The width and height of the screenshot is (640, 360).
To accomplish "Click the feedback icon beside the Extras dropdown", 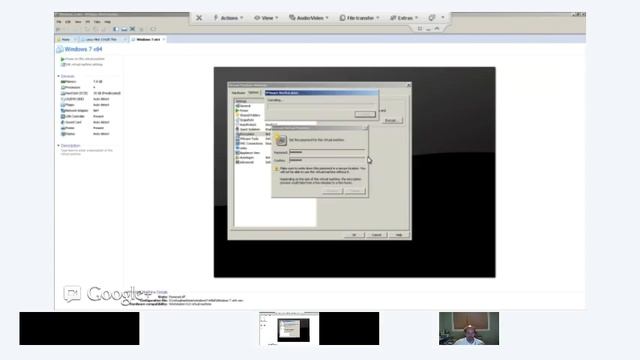I will point(432,18).
